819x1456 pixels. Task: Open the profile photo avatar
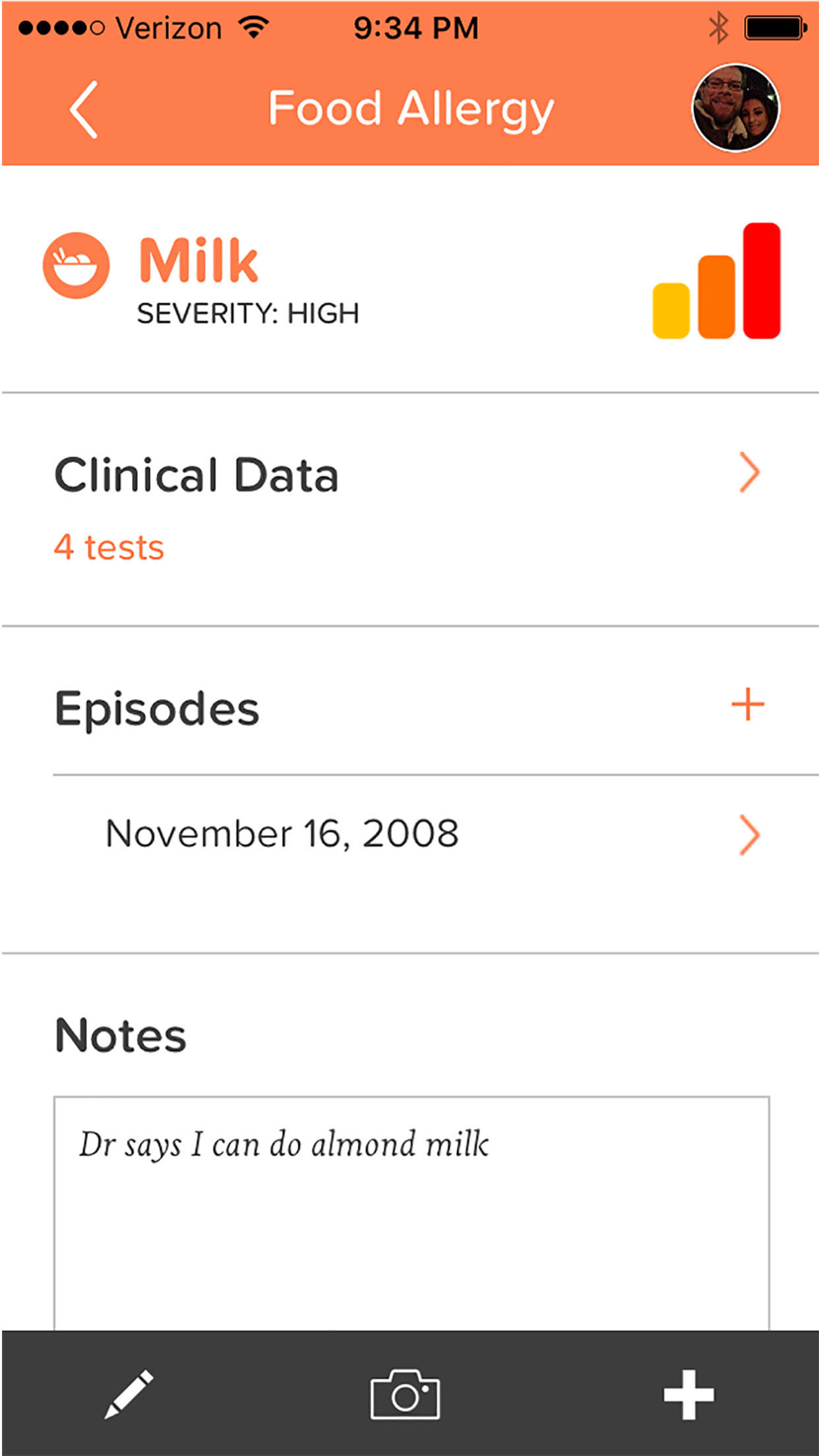735,108
